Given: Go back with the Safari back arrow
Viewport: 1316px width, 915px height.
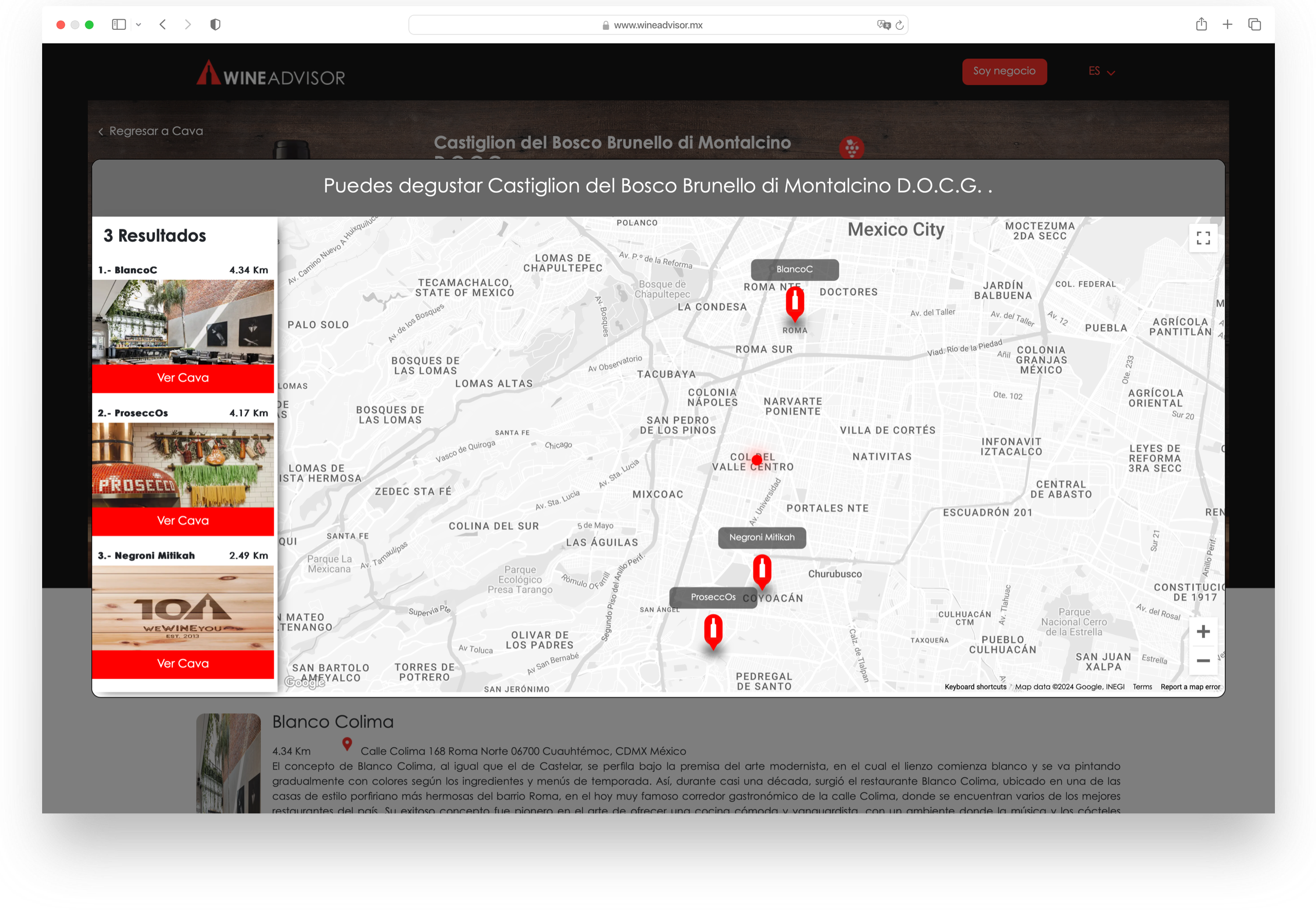Looking at the screenshot, I should coord(163,25).
